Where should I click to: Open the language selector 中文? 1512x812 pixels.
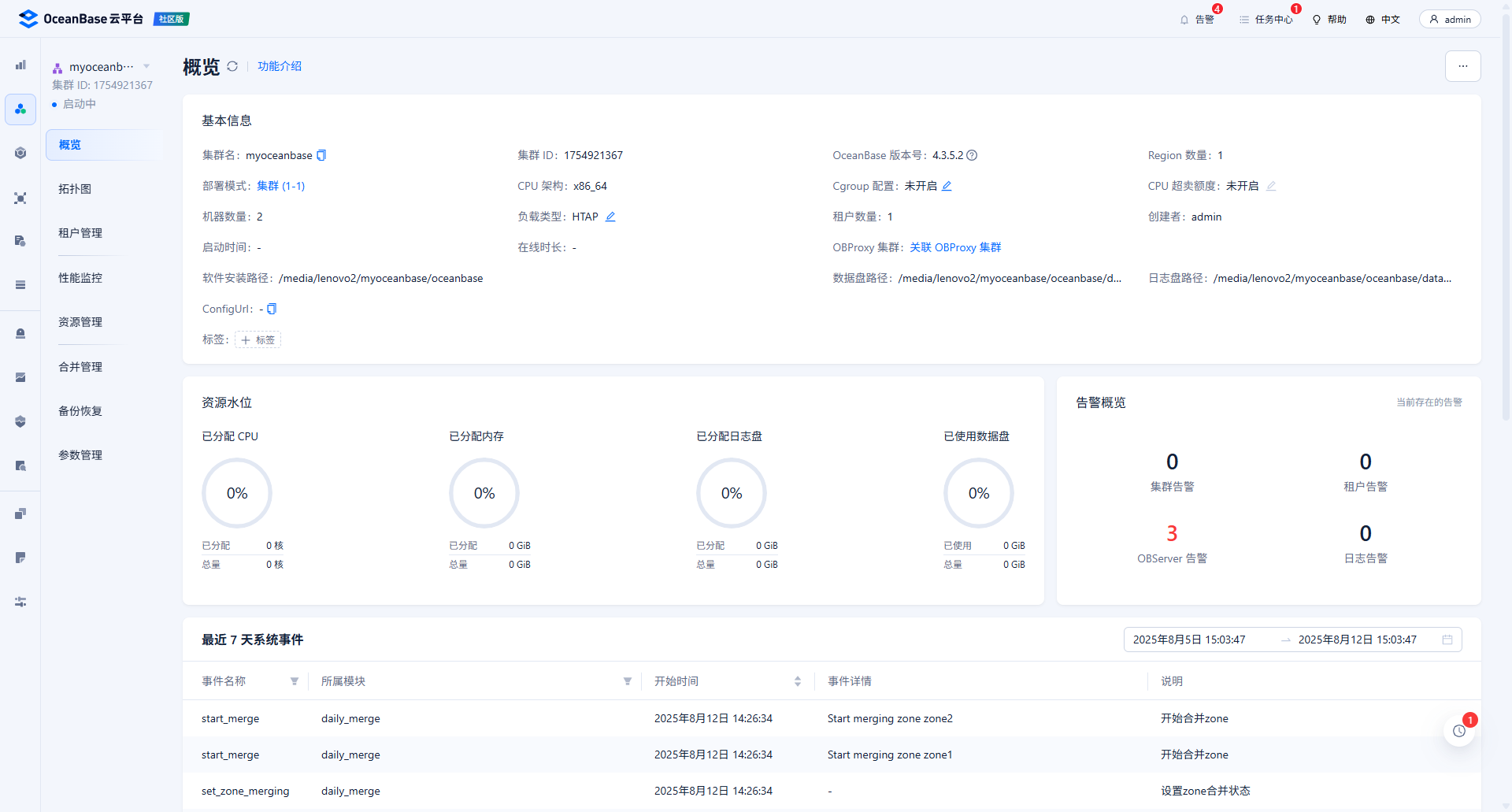point(1383,19)
